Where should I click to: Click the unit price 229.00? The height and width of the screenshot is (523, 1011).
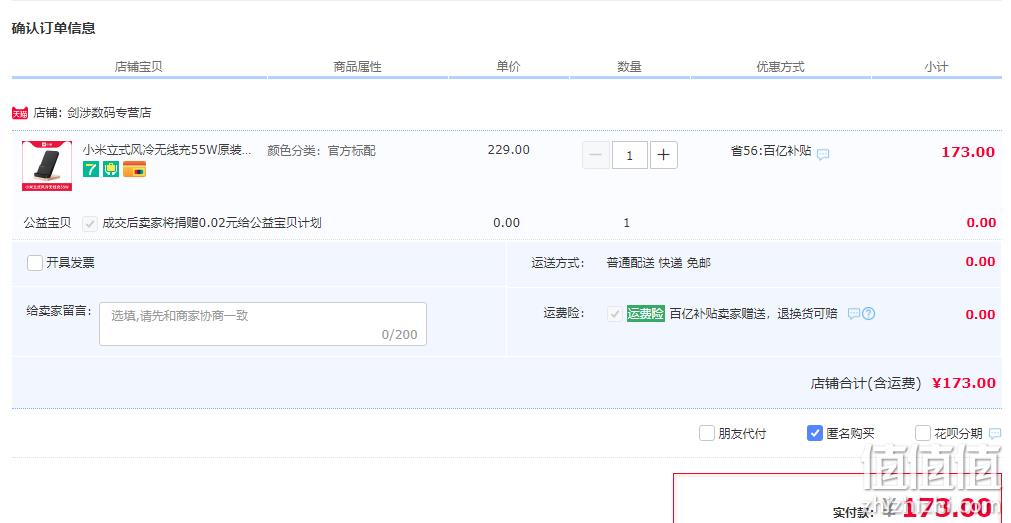pyautogui.click(x=509, y=150)
